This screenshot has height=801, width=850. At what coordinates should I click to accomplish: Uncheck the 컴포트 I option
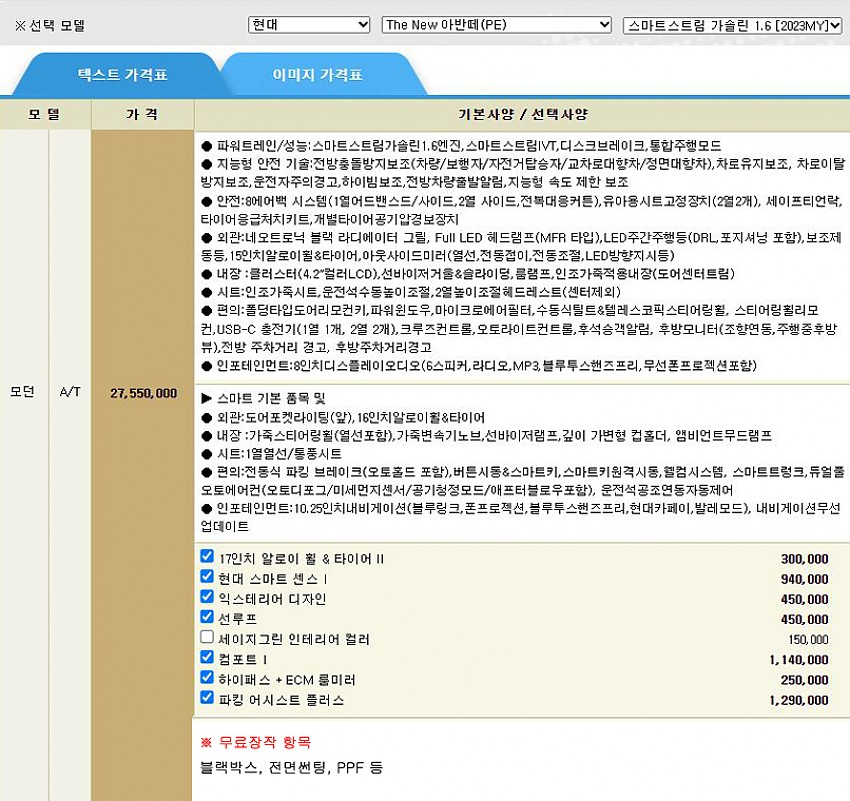click(x=207, y=657)
